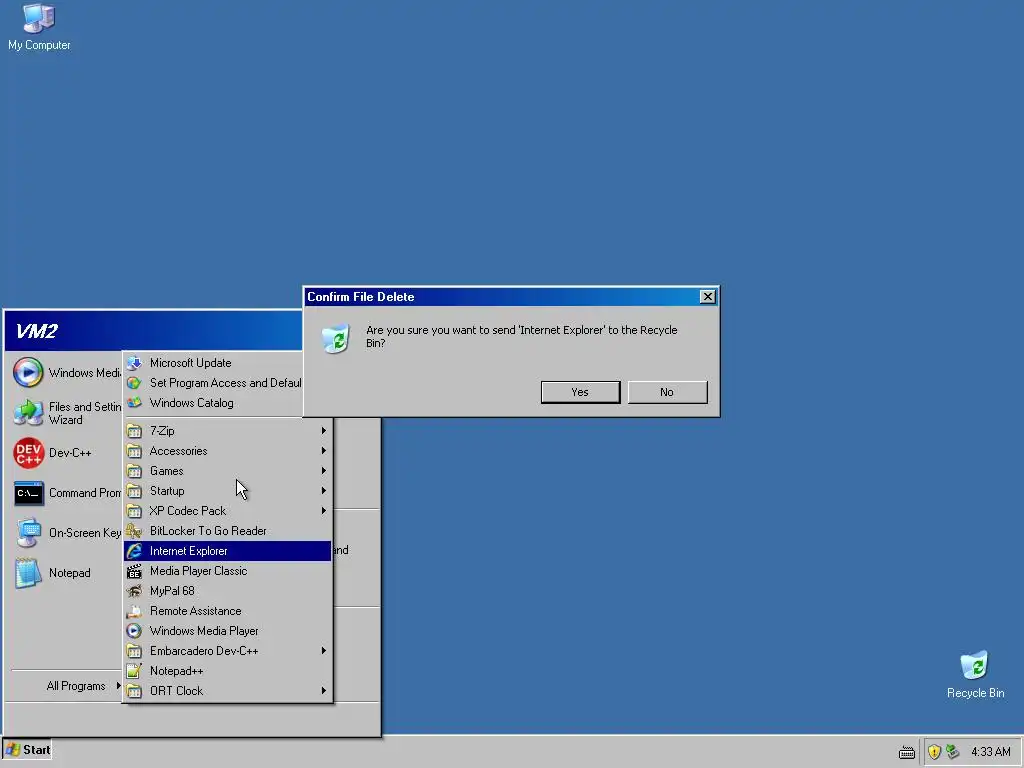Viewport: 1024px width, 768px height.
Task: Close the Confirm File Delete dialog
Action: [x=707, y=296]
